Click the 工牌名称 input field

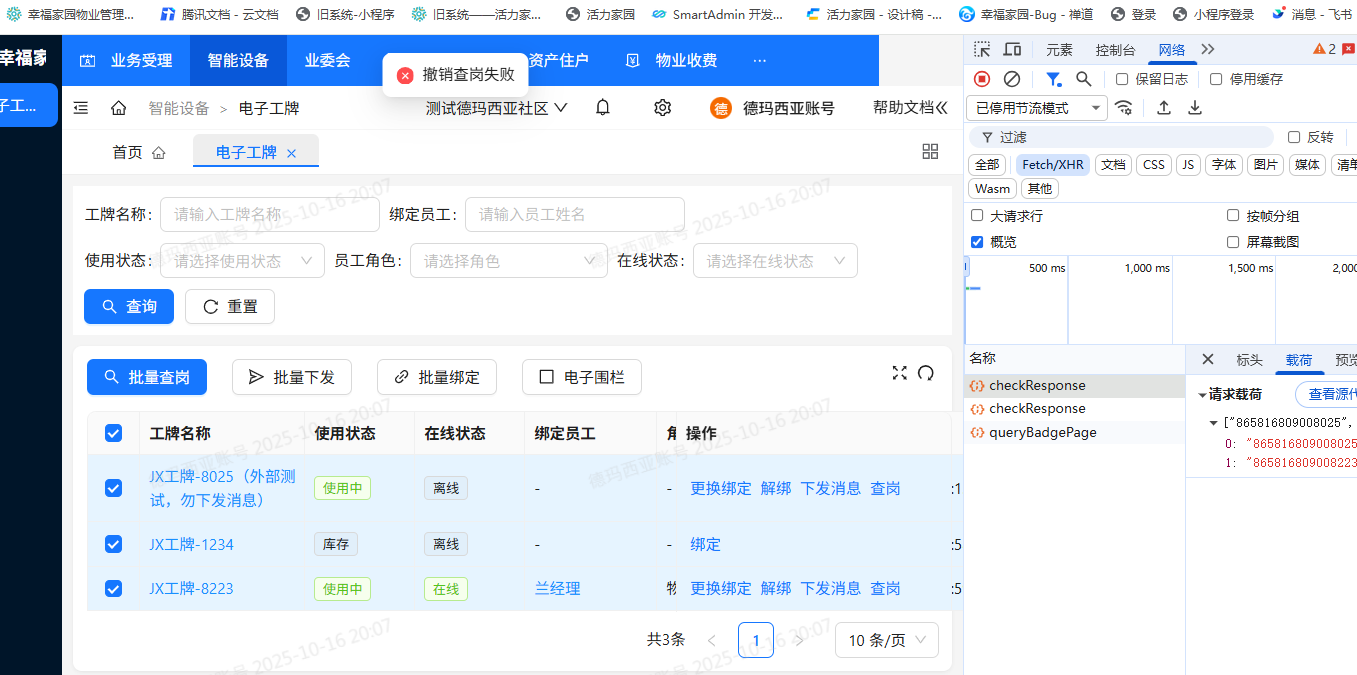tap(270, 214)
